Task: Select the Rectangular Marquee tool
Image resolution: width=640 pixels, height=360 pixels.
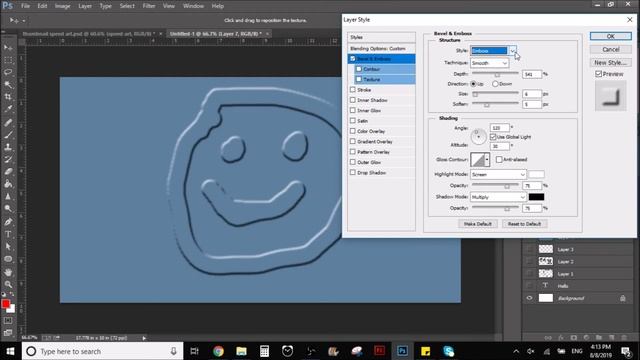Action: [x=8, y=60]
